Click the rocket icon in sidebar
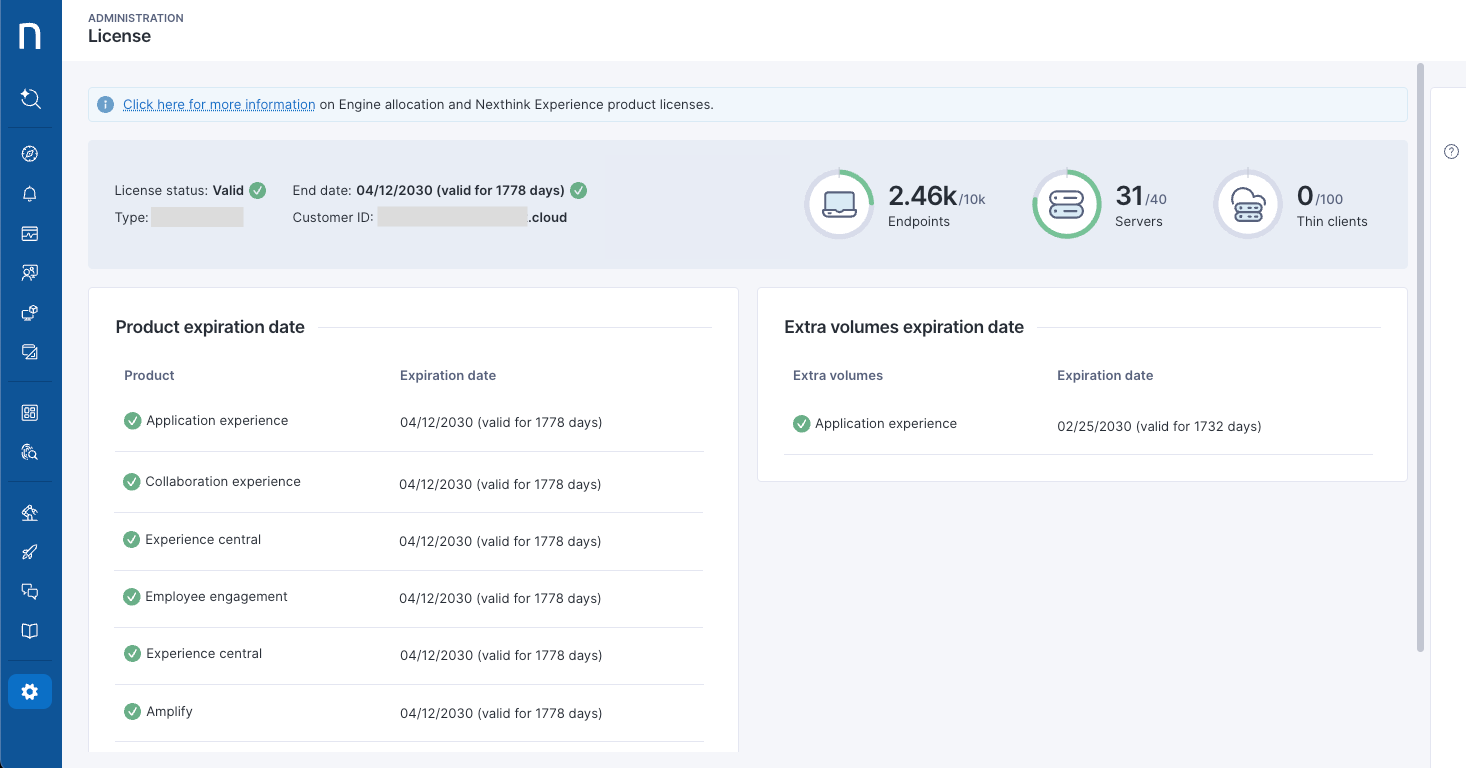1466x768 pixels. coord(30,552)
